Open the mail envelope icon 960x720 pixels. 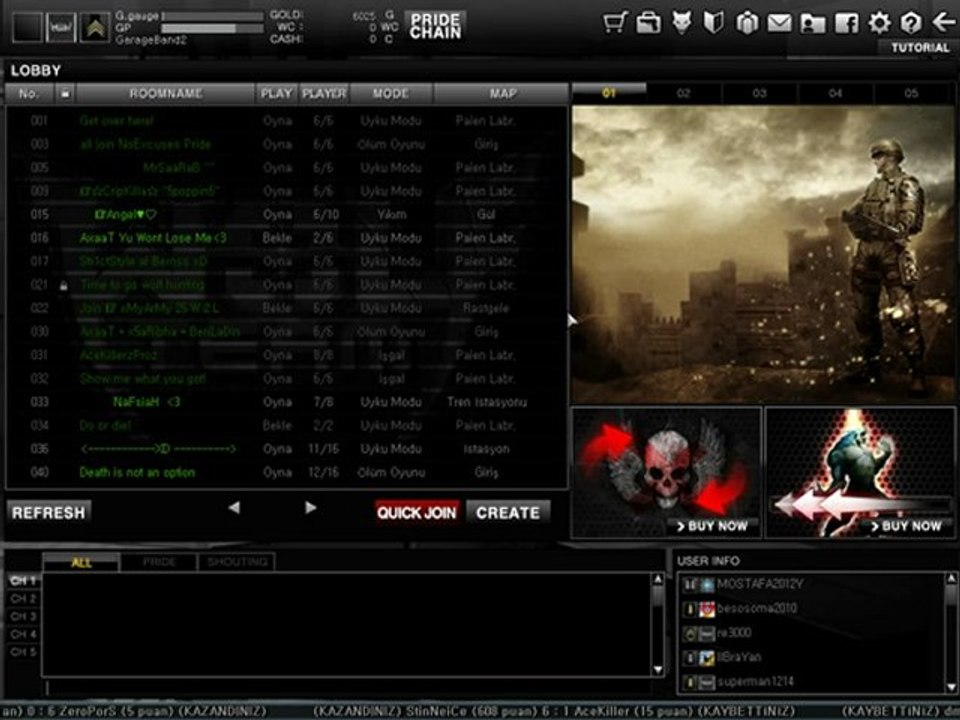point(779,23)
